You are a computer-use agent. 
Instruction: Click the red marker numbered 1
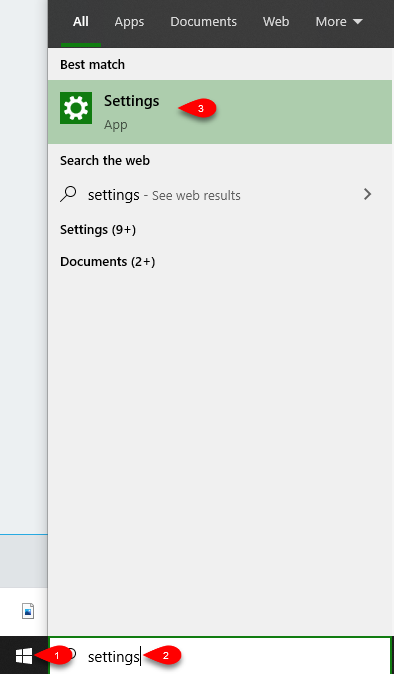click(x=53, y=656)
